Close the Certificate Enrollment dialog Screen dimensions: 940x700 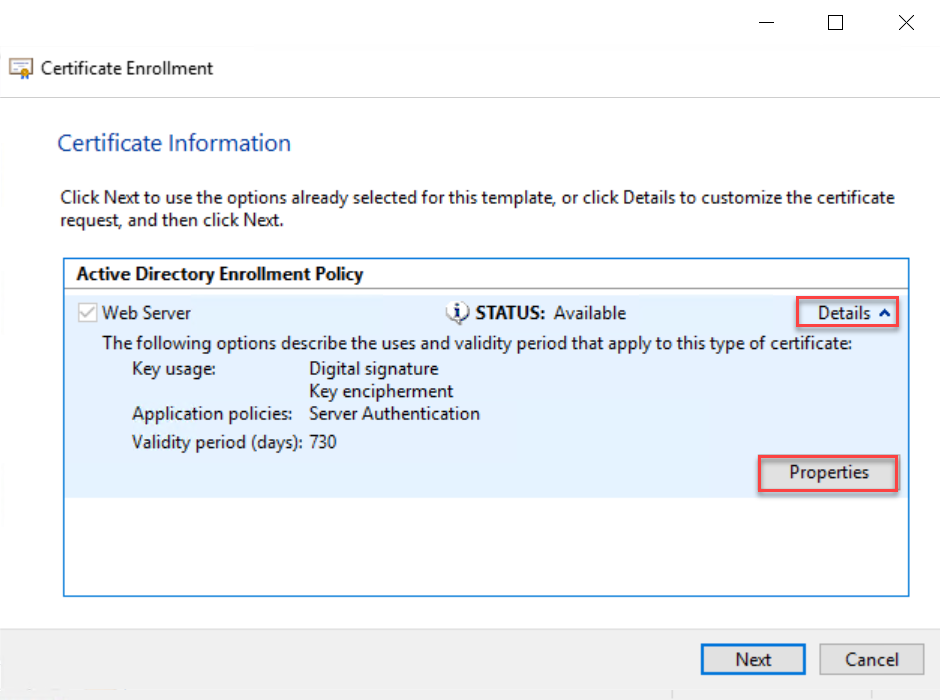(906, 23)
